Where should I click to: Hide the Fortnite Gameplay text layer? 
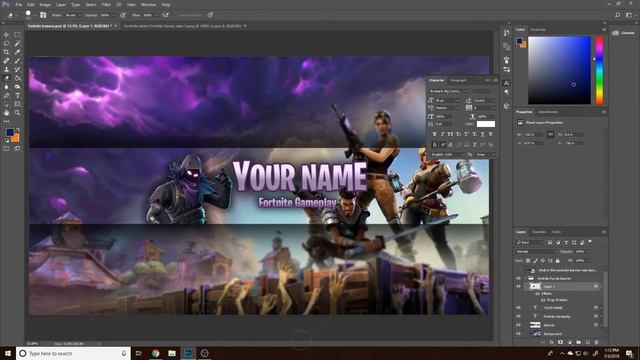point(518,316)
